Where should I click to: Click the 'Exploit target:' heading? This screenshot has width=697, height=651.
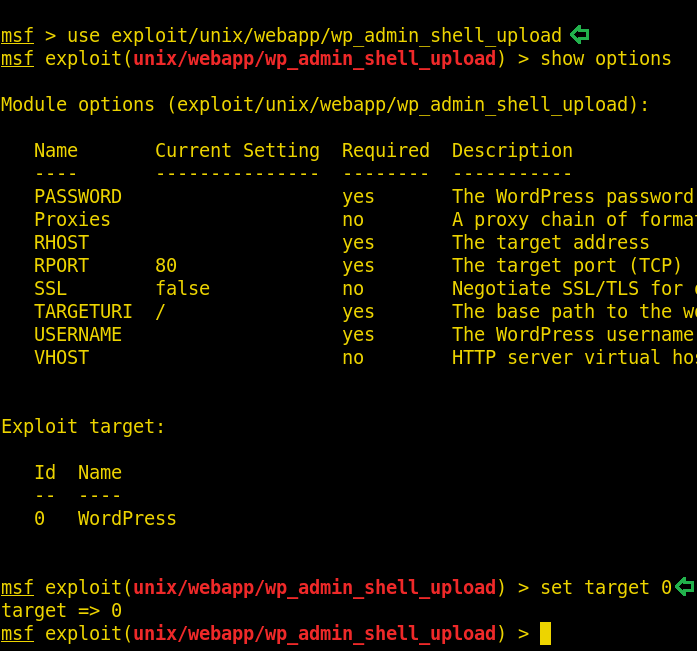click(x=83, y=427)
